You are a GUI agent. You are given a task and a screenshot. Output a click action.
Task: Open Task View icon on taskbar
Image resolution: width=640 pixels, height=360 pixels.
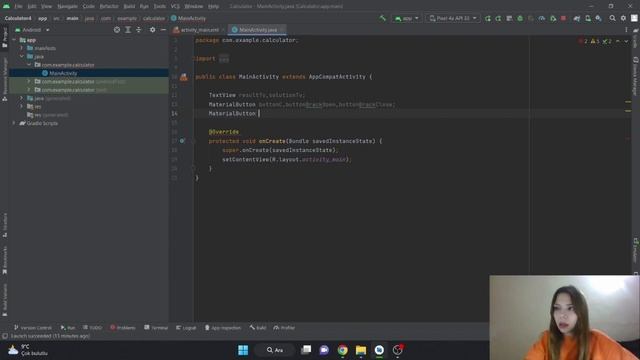tap(306, 350)
